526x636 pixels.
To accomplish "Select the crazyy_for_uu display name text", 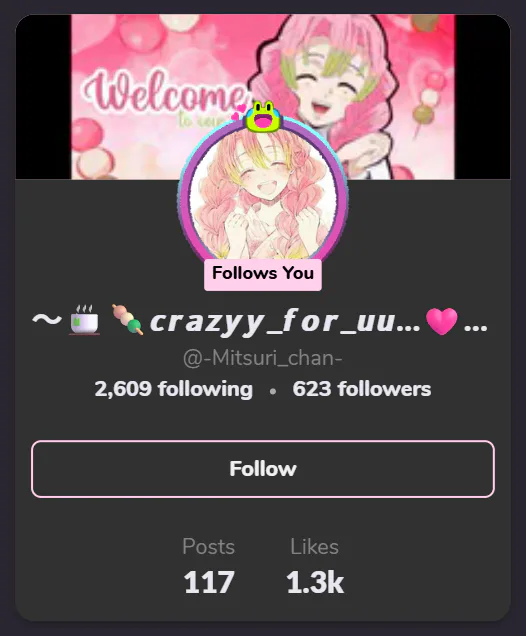I will pos(285,322).
